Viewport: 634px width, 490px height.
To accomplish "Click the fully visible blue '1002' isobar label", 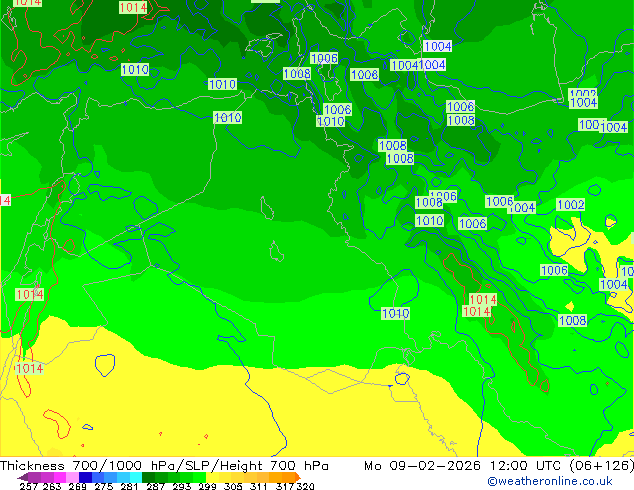I will tap(571, 205).
